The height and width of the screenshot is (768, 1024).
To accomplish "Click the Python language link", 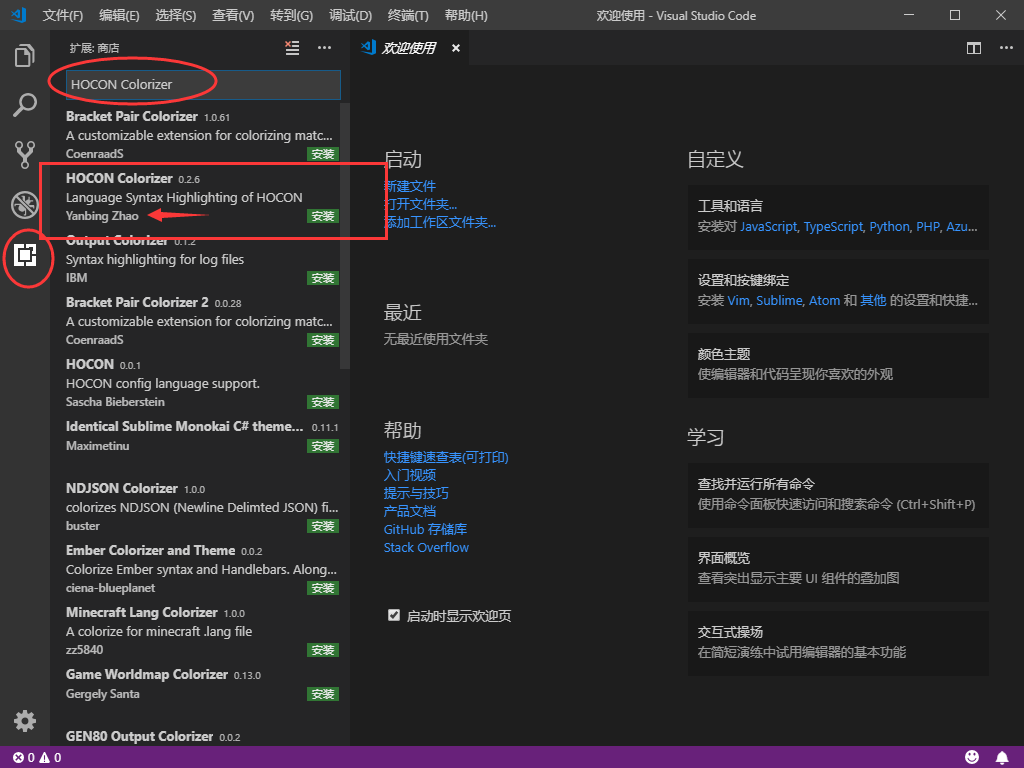I will [889, 227].
